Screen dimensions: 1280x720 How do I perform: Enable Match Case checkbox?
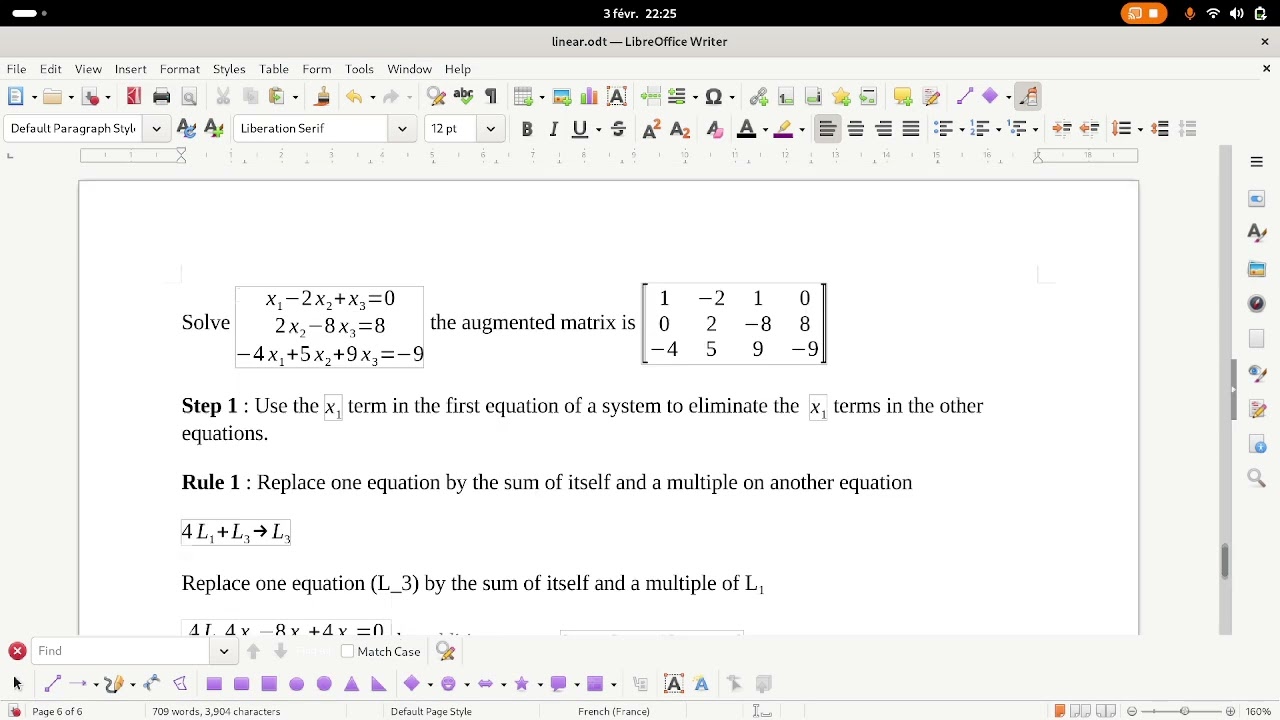coord(348,652)
